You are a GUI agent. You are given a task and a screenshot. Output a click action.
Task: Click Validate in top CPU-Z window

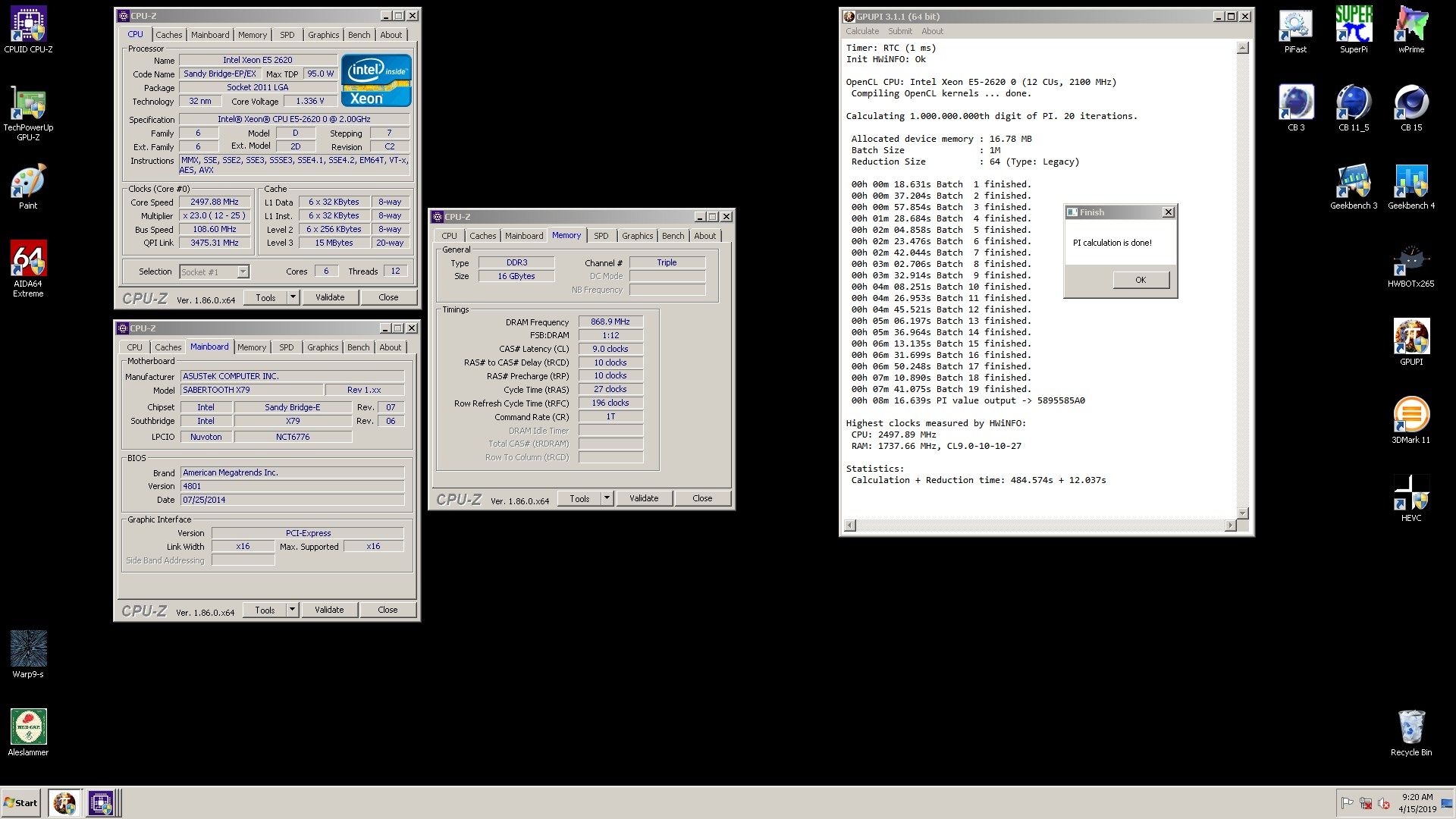pos(330,297)
